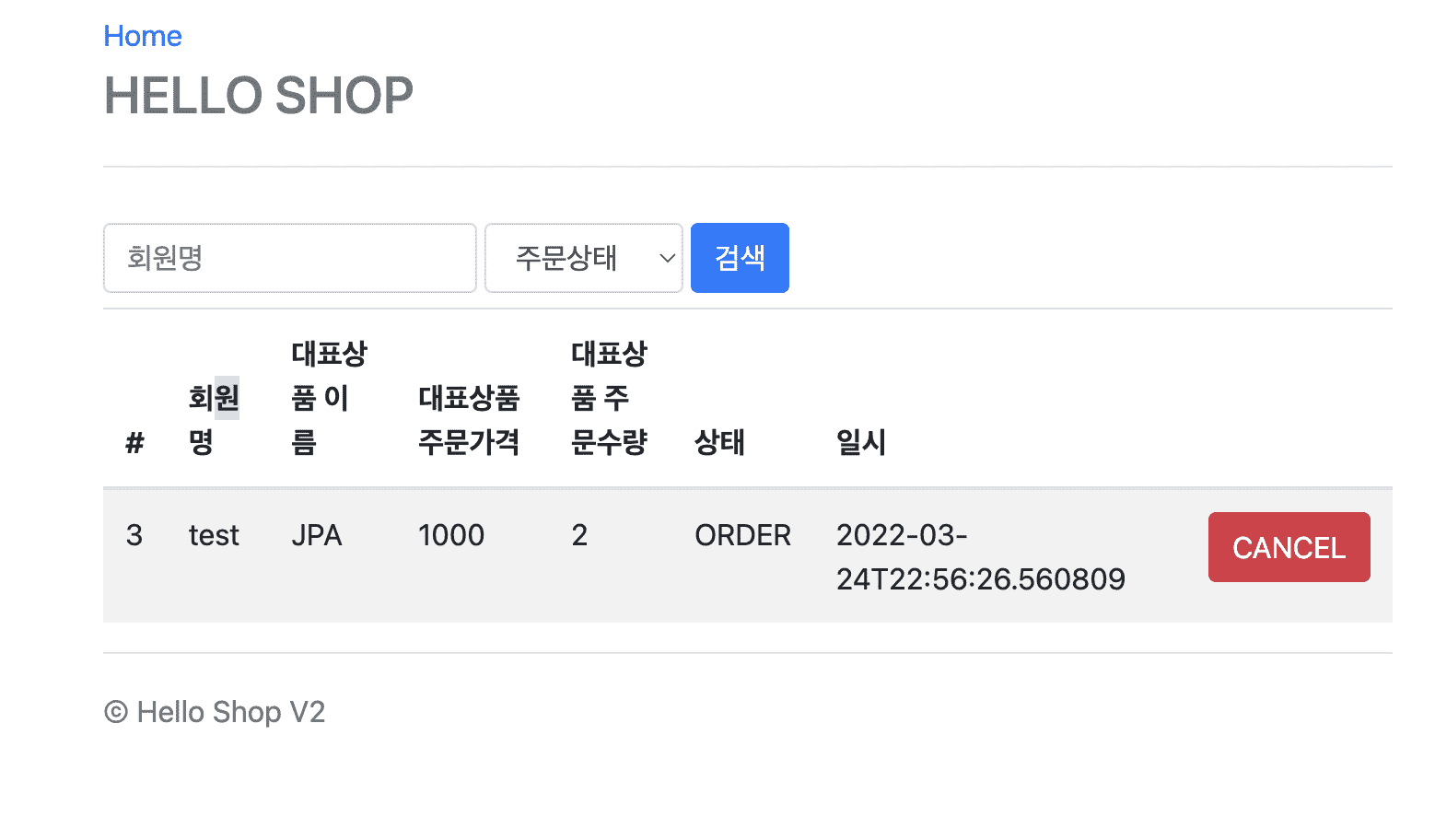
Task: Click the 대표상품 이름 column header
Action: point(328,398)
